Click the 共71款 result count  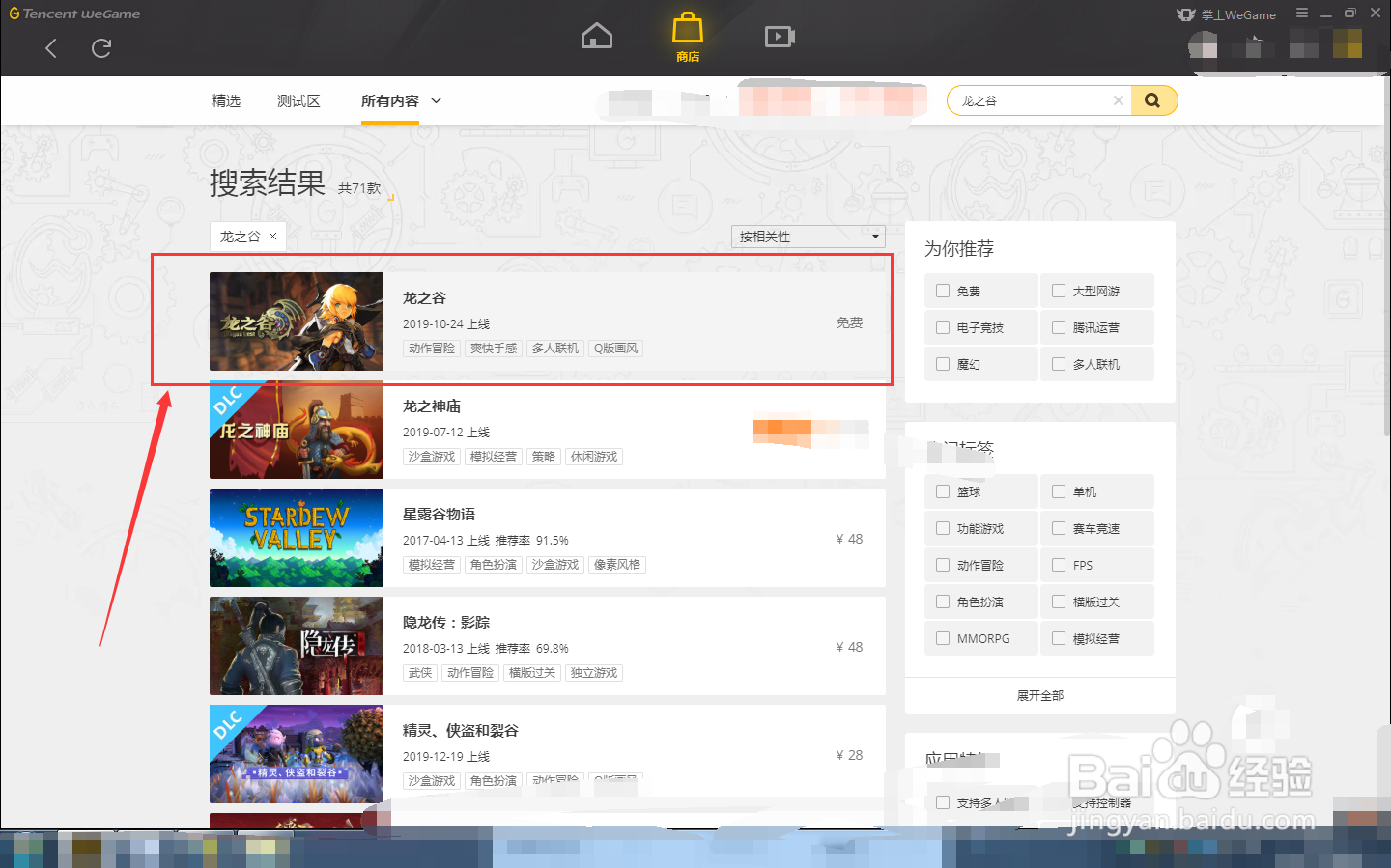pyautogui.click(x=359, y=188)
